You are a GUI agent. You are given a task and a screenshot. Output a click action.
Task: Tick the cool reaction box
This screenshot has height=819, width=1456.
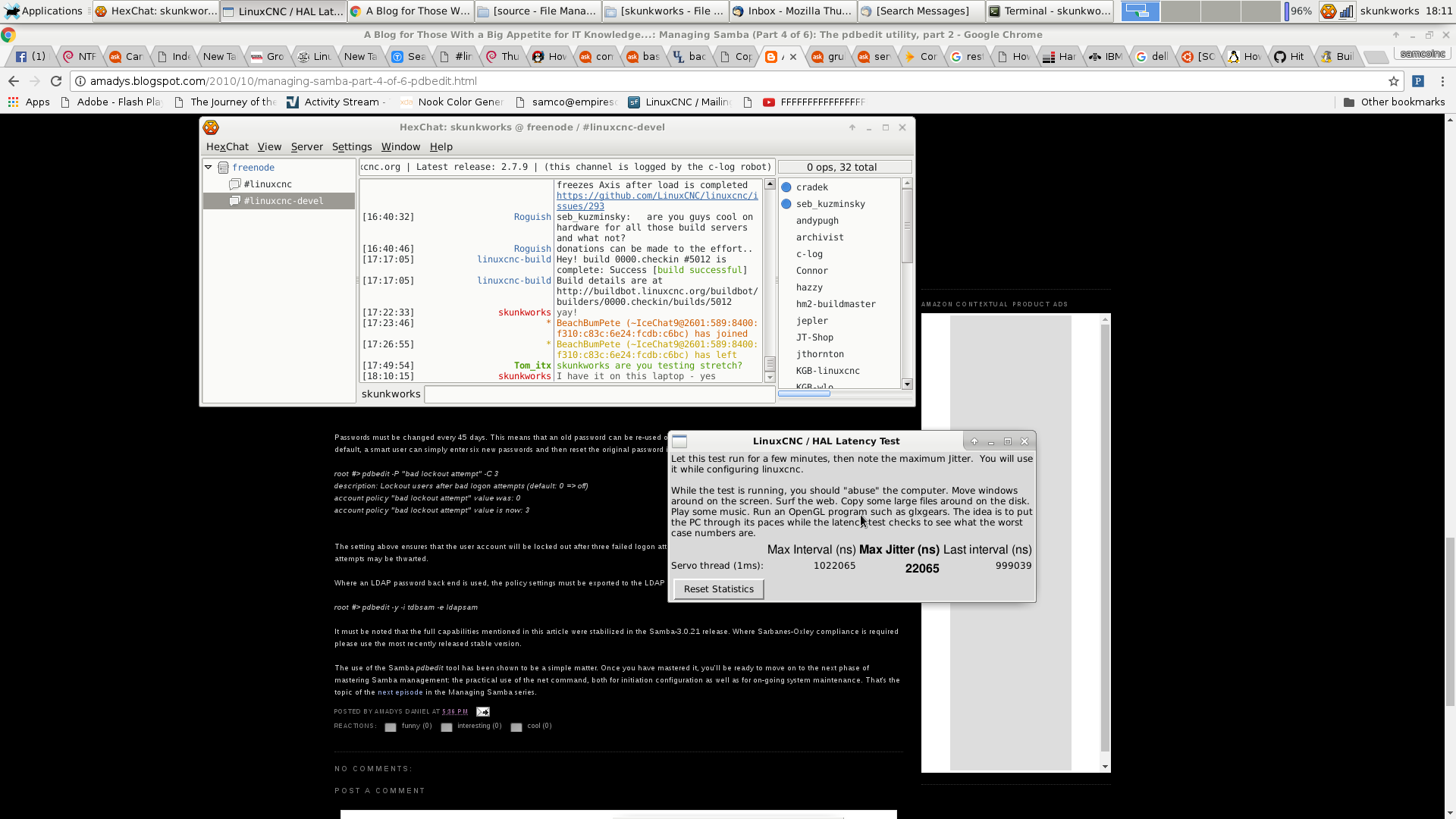516,727
